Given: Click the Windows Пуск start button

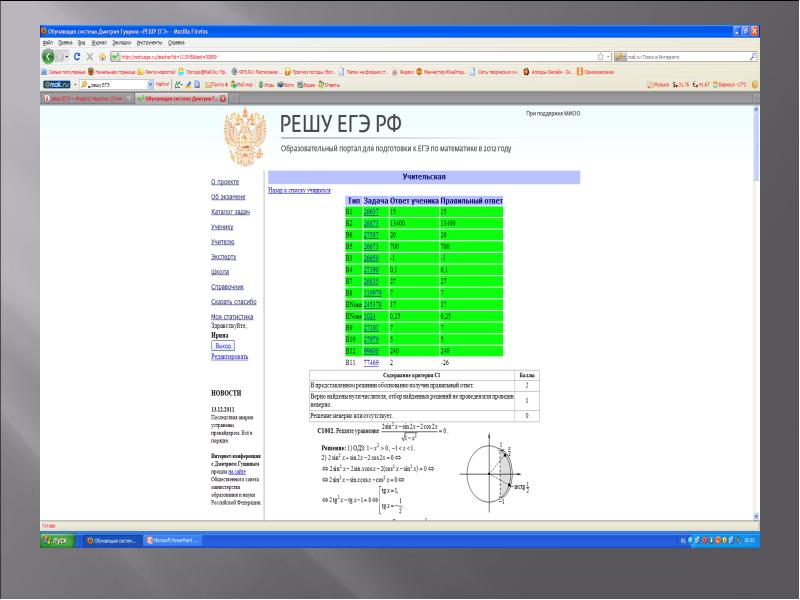Looking at the screenshot, I should pyautogui.click(x=58, y=540).
